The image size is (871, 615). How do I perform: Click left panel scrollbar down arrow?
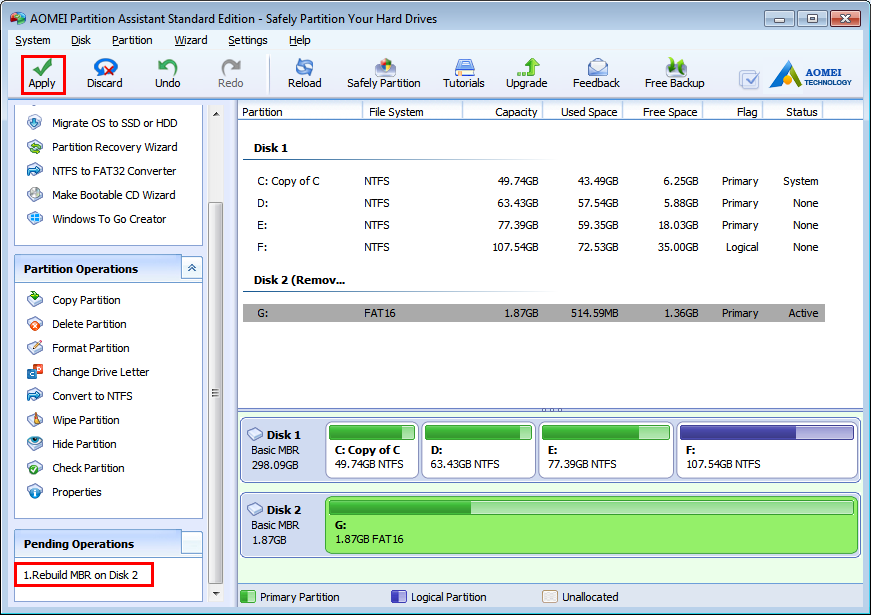(x=216, y=594)
